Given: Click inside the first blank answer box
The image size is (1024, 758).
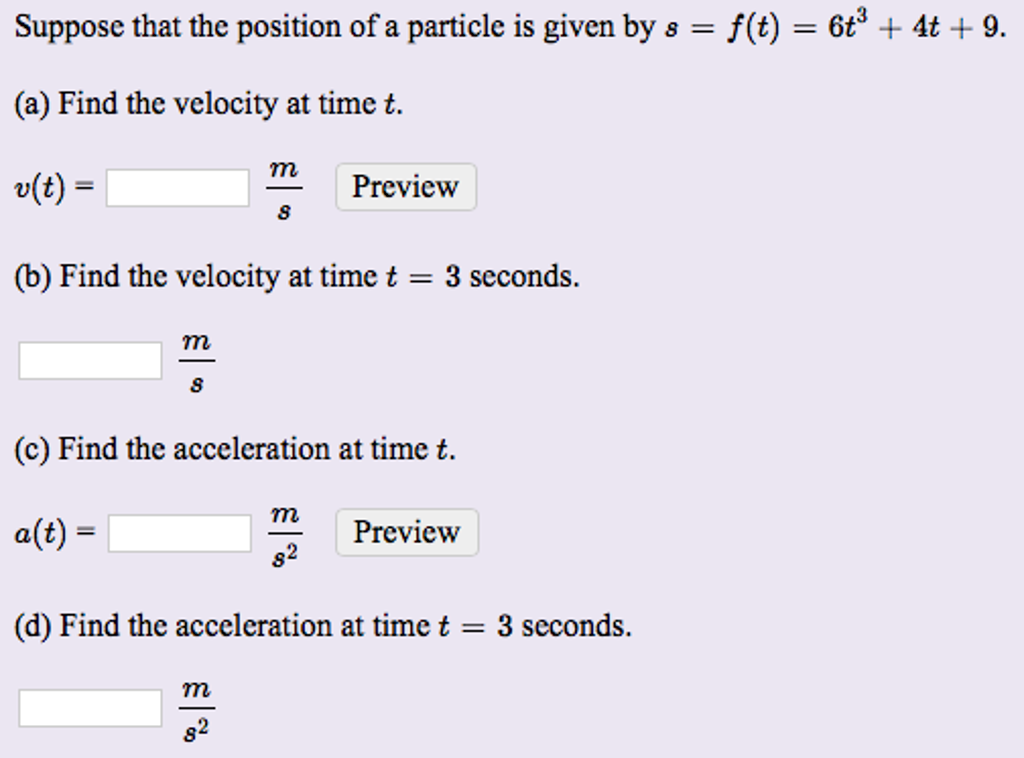Looking at the screenshot, I should [179, 186].
